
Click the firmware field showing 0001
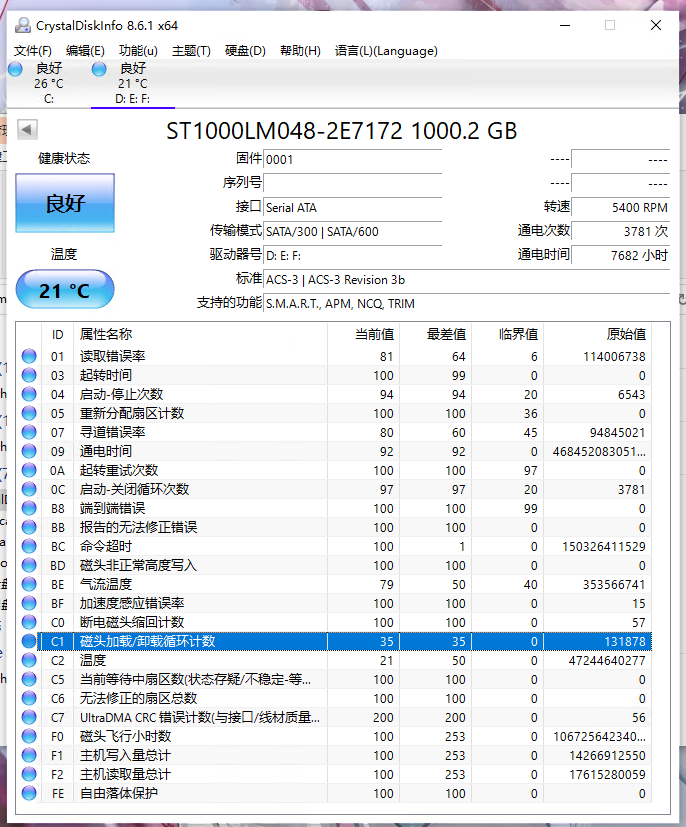pos(352,159)
